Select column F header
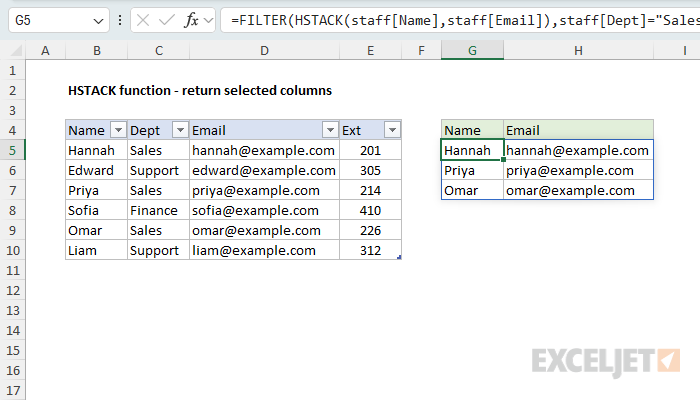The width and height of the screenshot is (700, 400). click(x=421, y=51)
